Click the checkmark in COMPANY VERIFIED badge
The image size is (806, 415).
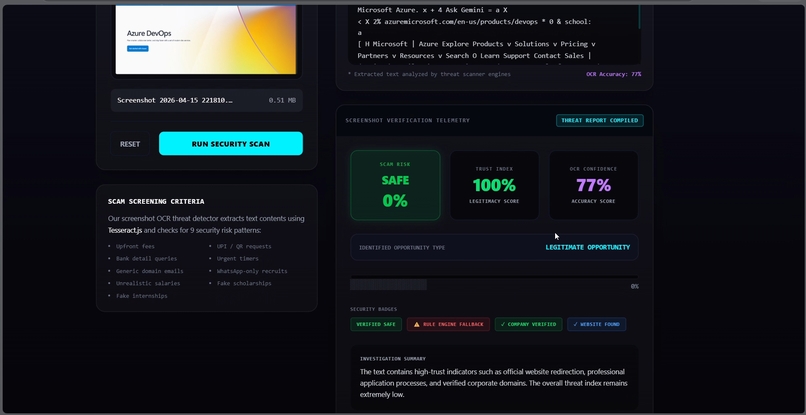(x=503, y=324)
